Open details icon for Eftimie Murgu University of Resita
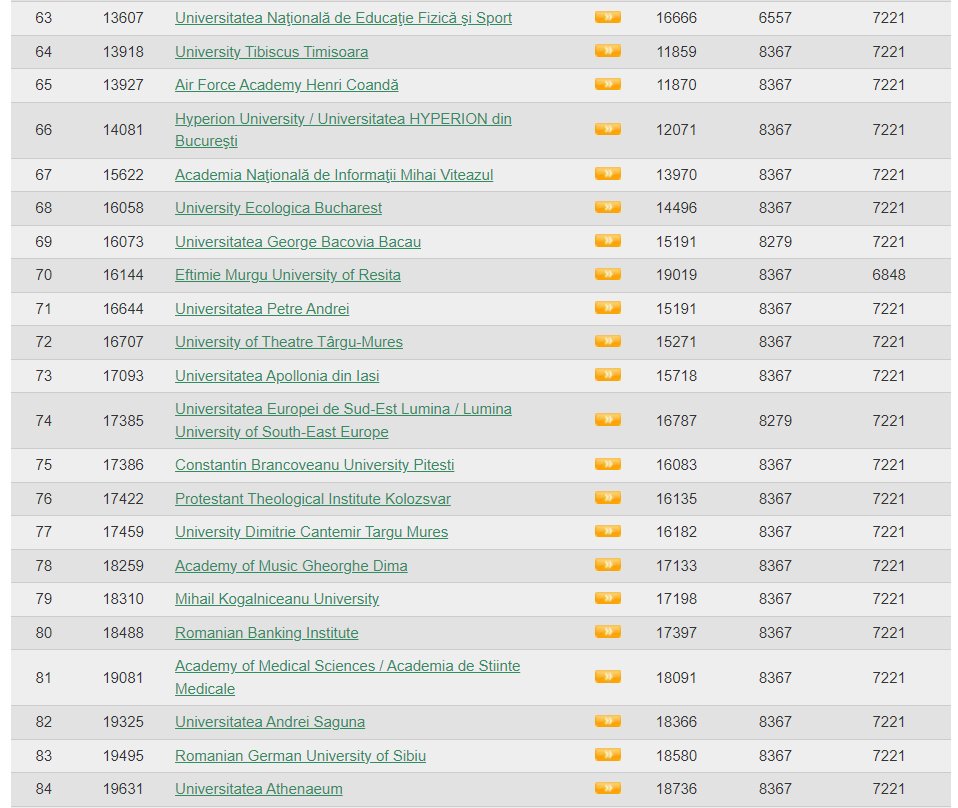Image resolution: width=958 pixels, height=808 pixels. 607,274
